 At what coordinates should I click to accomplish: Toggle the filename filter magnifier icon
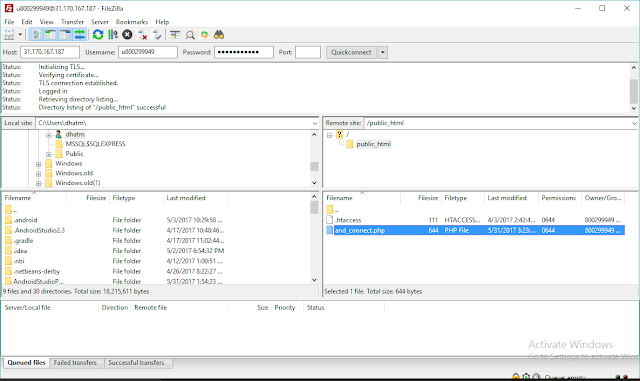(190, 35)
